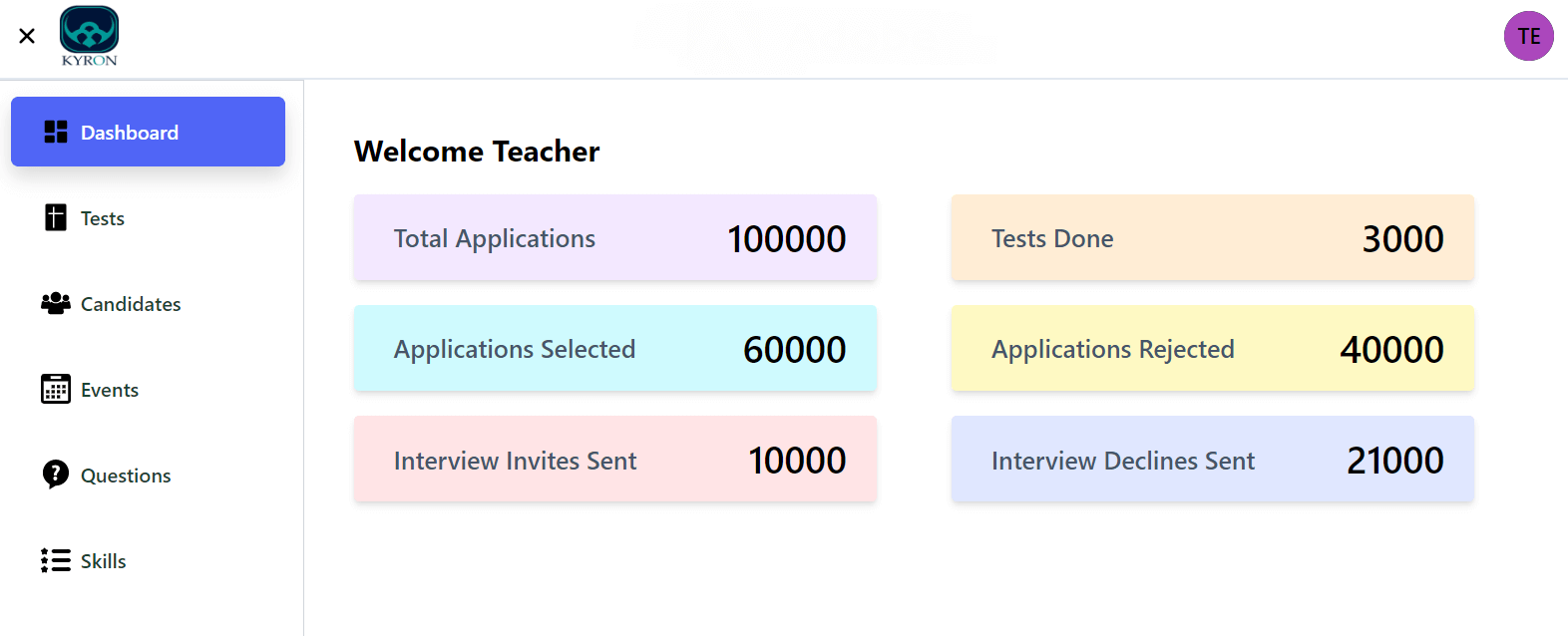Screen dimensions: 1568x636
Task: Click the Dashboard grid icon
Action: [x=56, y=132]
